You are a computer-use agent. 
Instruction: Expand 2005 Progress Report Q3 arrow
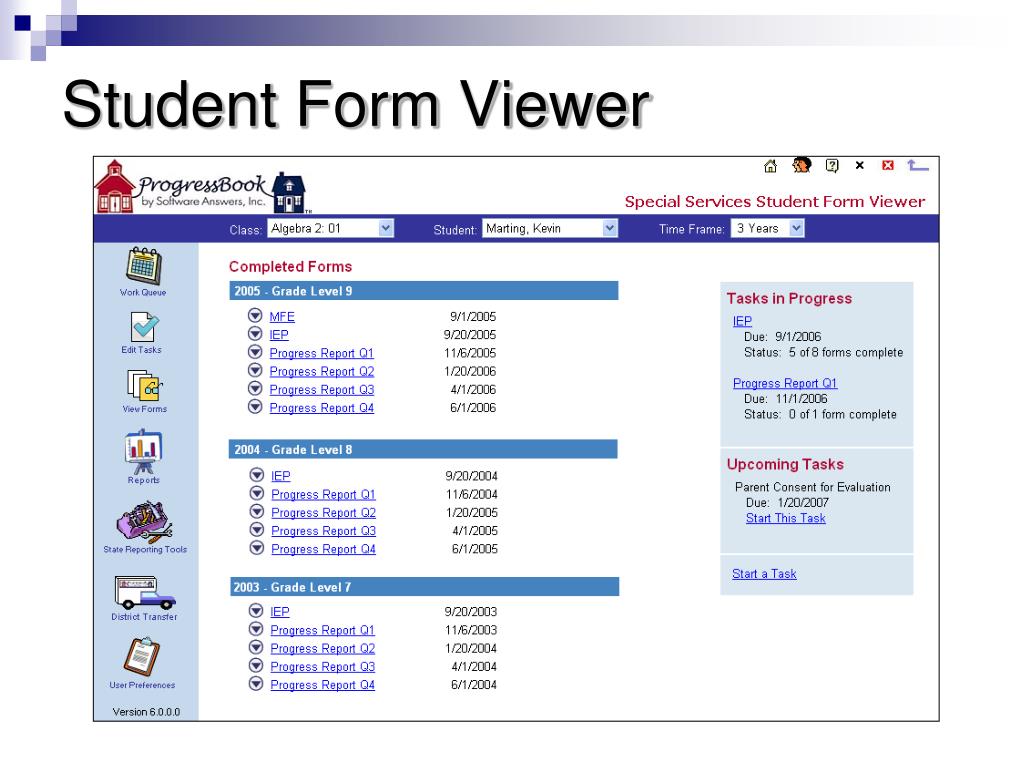click(255, 389)
